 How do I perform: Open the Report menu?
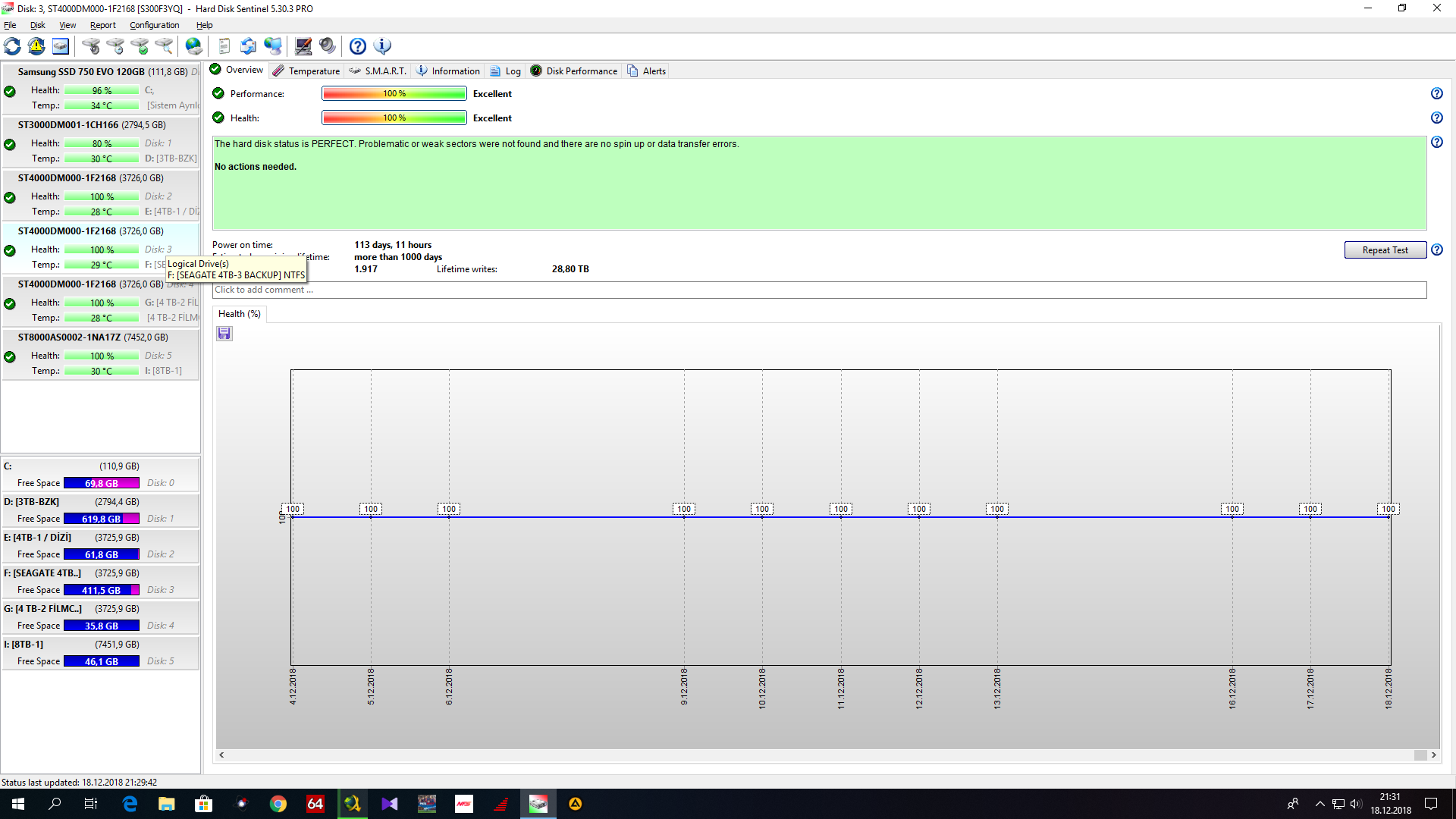(102, 25)
